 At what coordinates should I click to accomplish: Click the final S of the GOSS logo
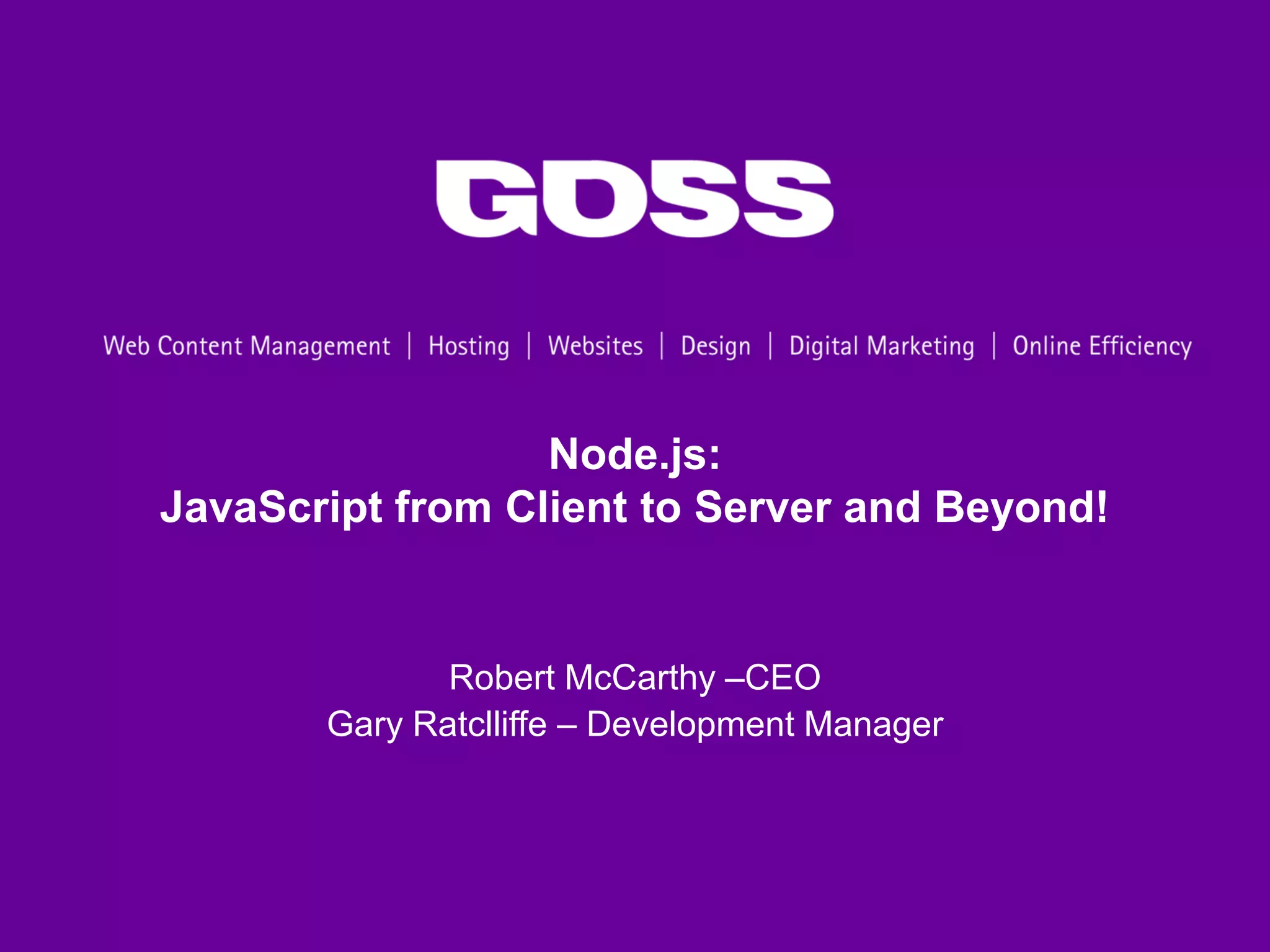pos(788,198)
